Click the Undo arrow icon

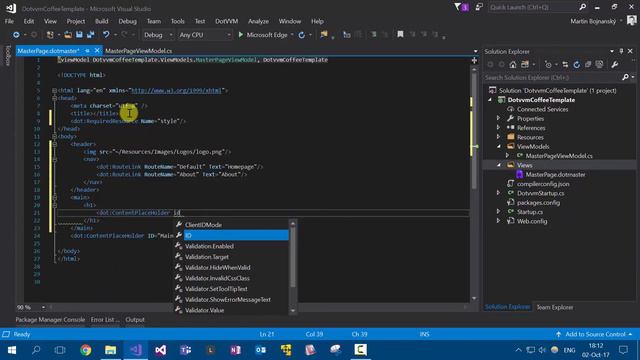tap(106, 35)
